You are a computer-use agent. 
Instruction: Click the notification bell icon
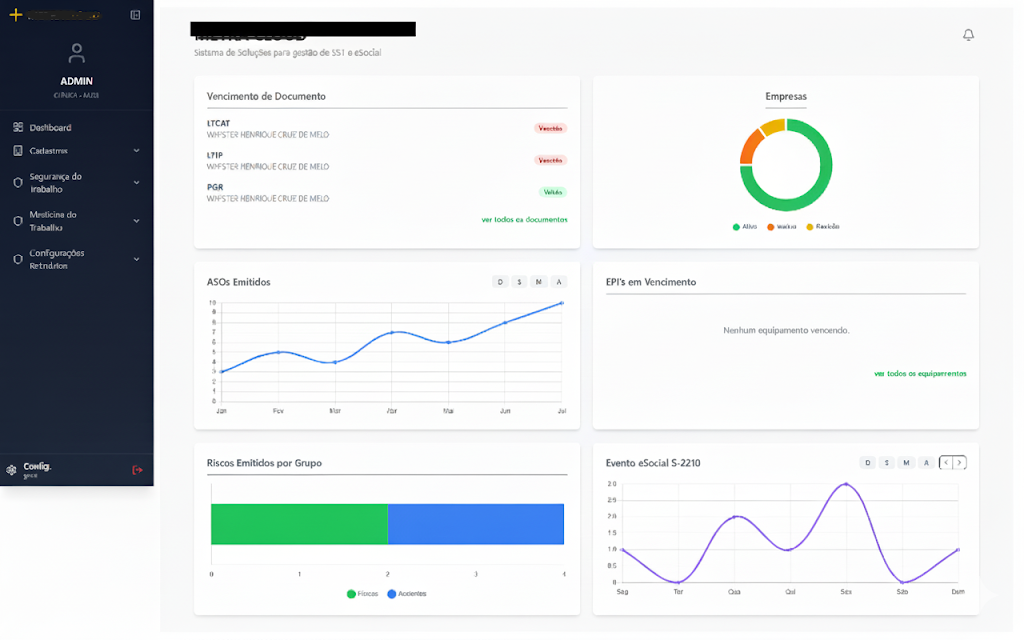pyautogui.click(x=968, y=35)
